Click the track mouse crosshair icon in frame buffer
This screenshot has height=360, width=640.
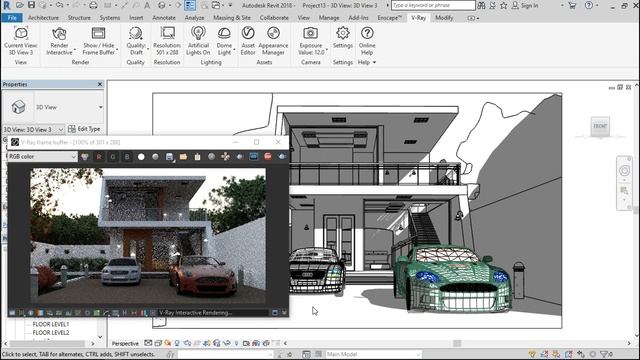225,157
